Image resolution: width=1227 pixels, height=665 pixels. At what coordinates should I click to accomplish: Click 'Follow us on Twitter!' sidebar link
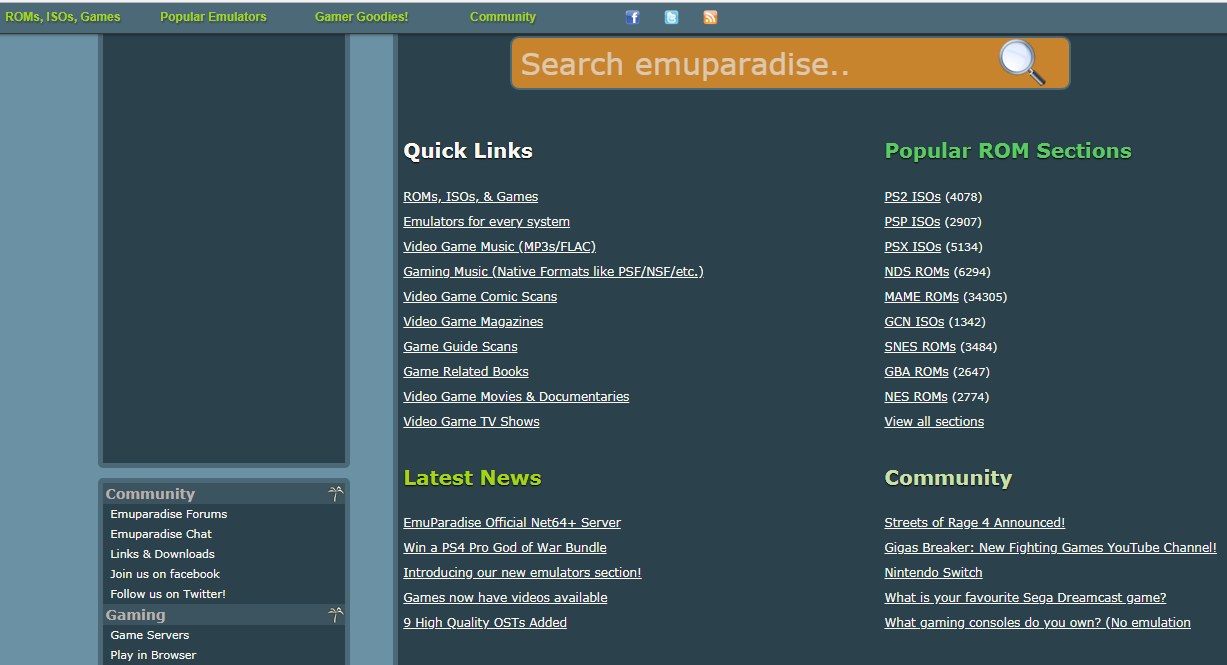pyautogui.click(x=168, y=594)
